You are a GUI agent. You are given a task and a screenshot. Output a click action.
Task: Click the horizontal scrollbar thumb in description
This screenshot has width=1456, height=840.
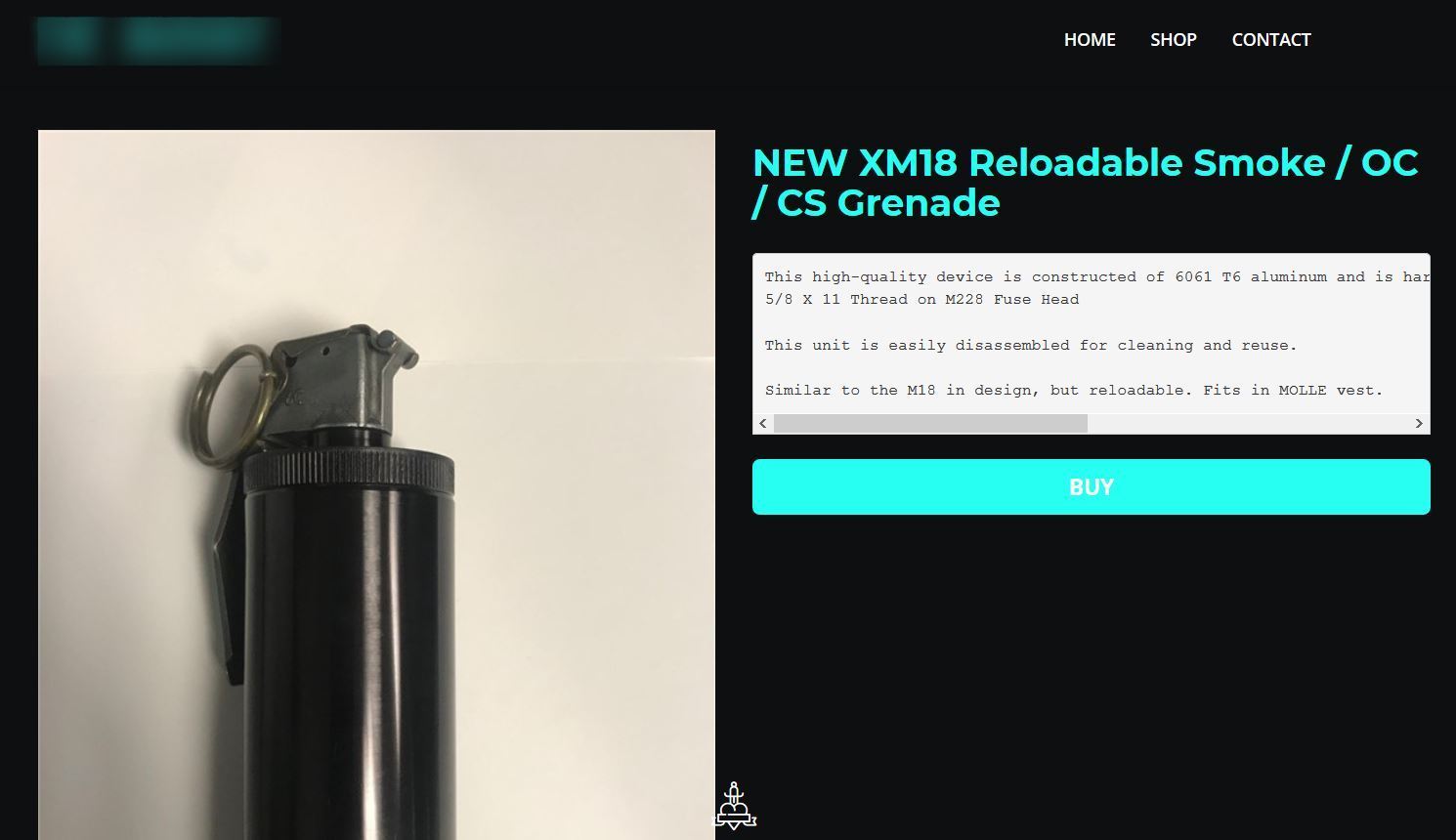click(930, 423)
